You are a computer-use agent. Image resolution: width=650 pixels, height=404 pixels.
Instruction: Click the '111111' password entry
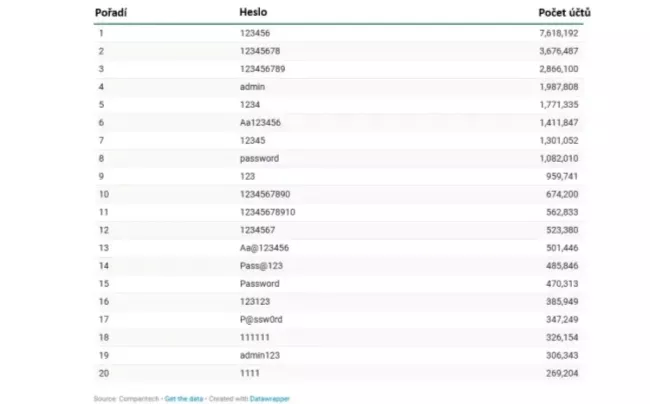point(254,337)
